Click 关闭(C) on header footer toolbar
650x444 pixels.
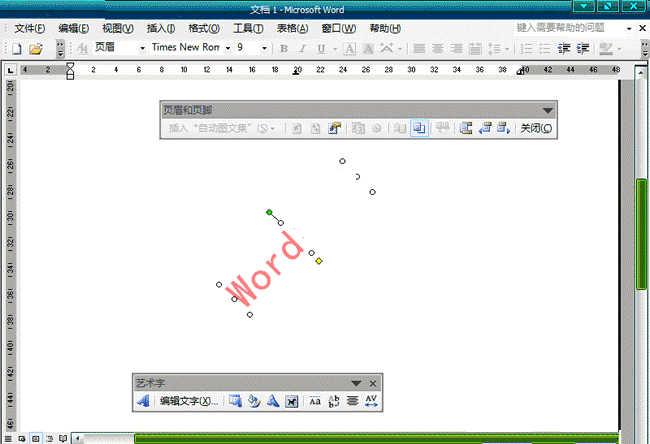point(536,128)
